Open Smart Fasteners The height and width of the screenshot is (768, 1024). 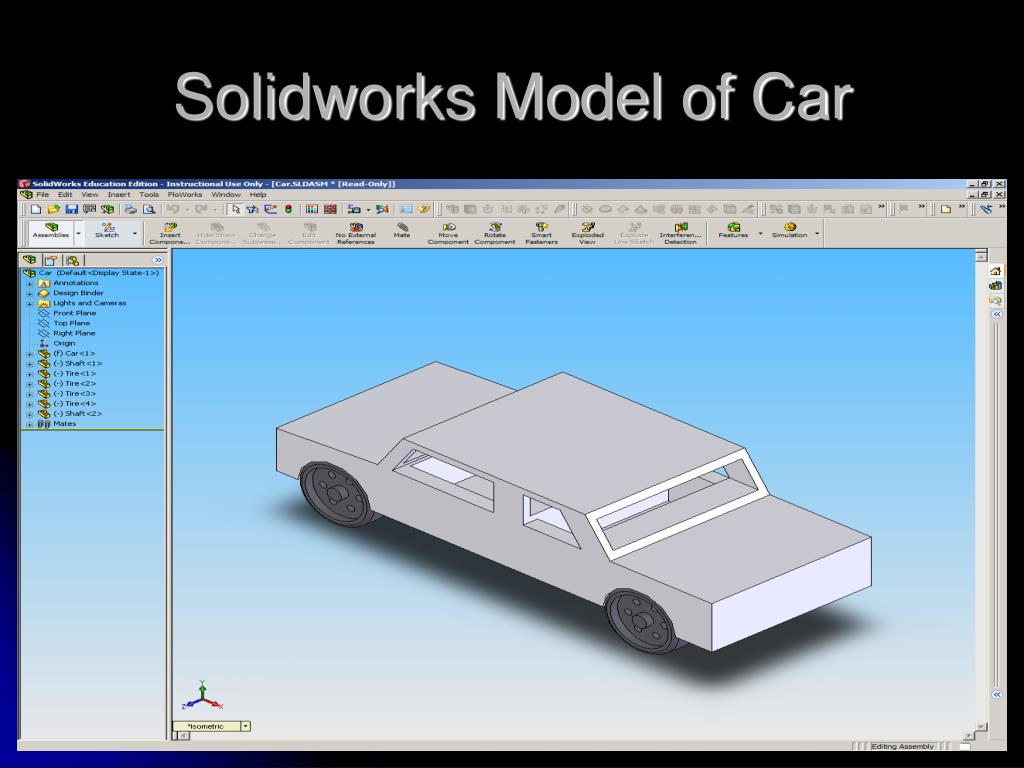pos(541,234)
